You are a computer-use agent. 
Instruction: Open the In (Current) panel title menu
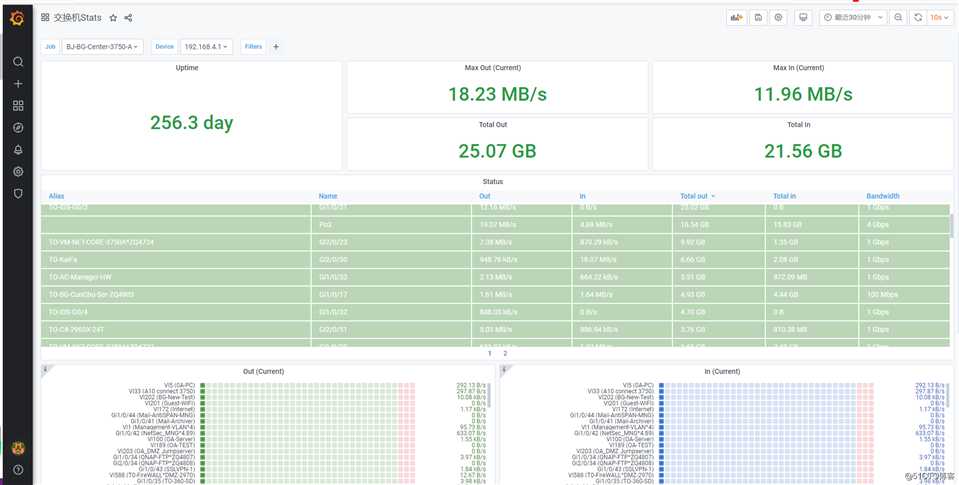pos(722,371)
